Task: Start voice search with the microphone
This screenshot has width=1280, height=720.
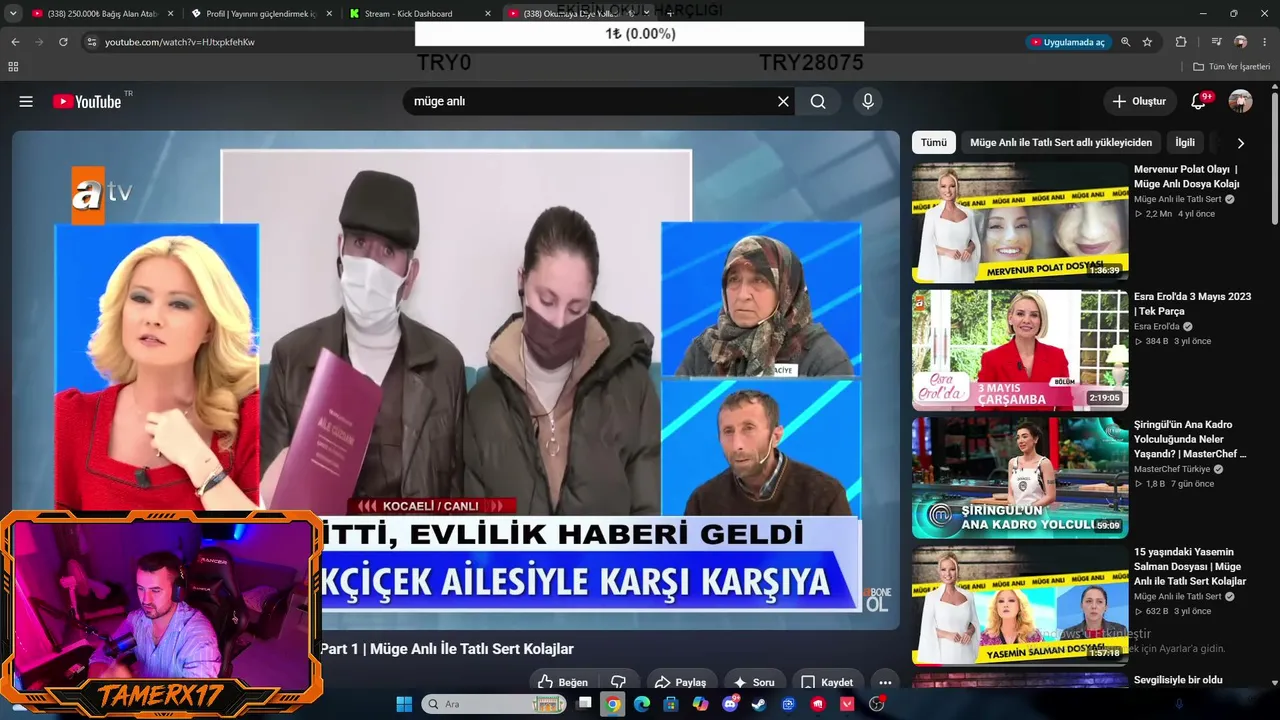Action: pos(867,101)
